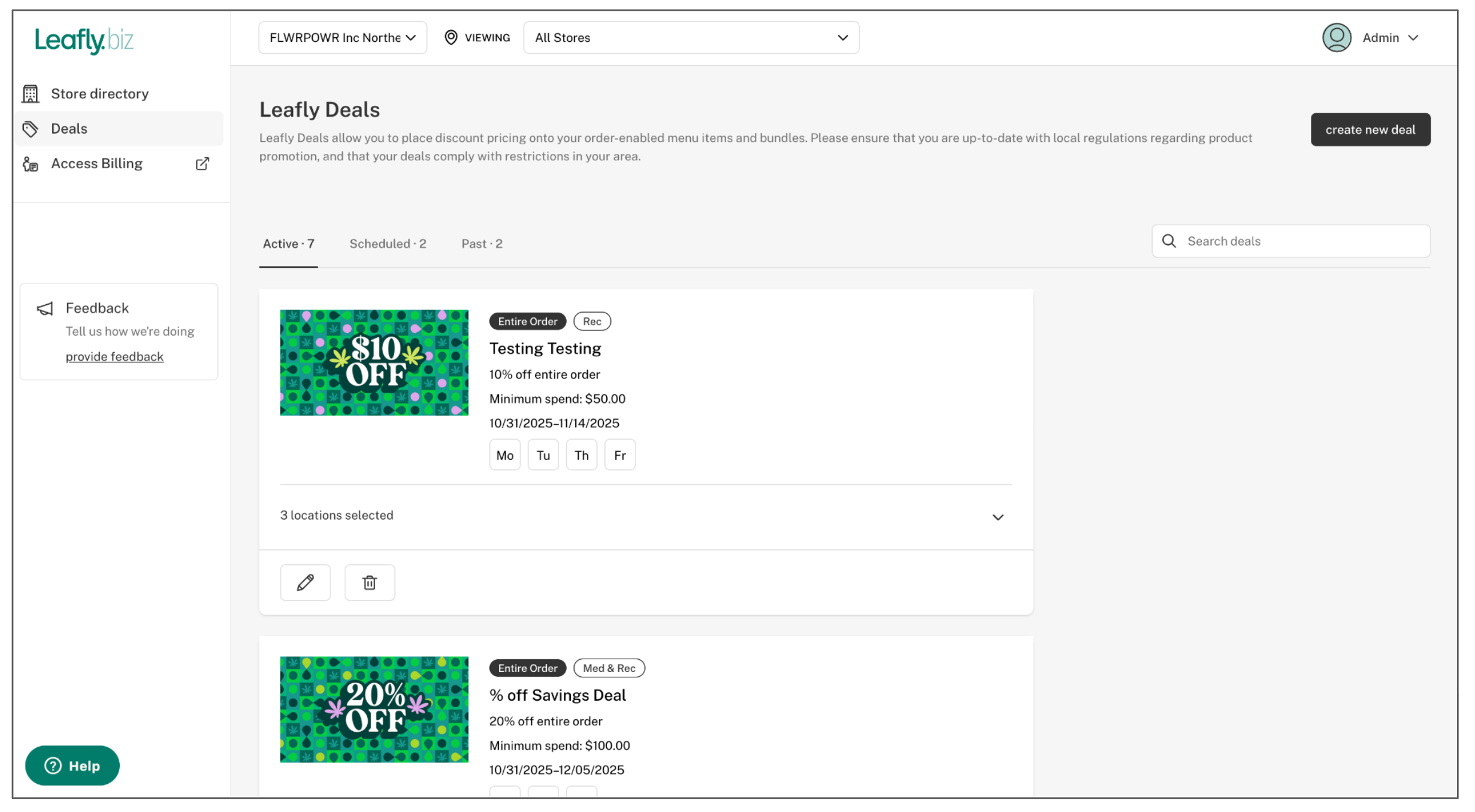The image size is (1475, 812).
Task: Open the All Stores viewing dropdown
Action: 691,38
